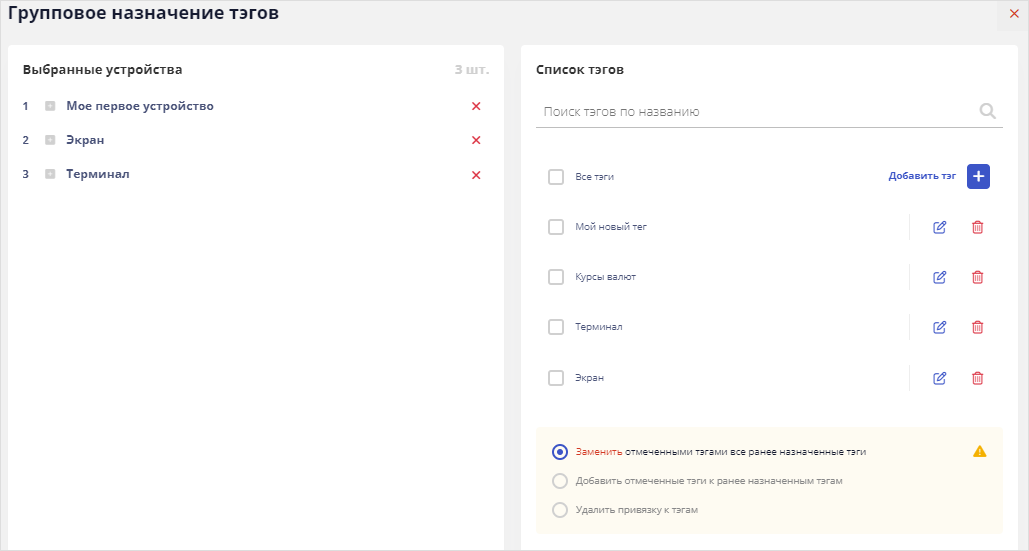Tick the "Курсы валют" tag checkbox

pyautogui.click(x=556, y=277)
